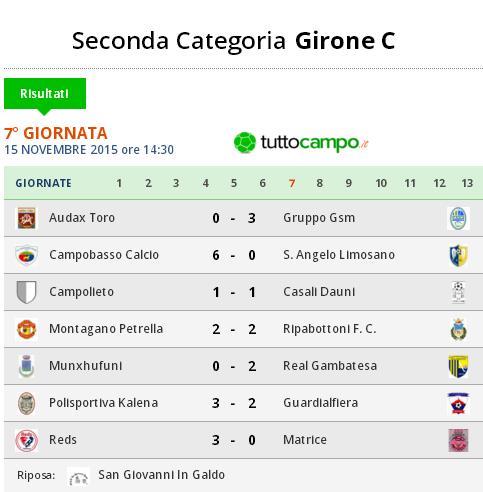Select the Guardialfiera team badge
The image size is (483, 492).
click(458, 403)
